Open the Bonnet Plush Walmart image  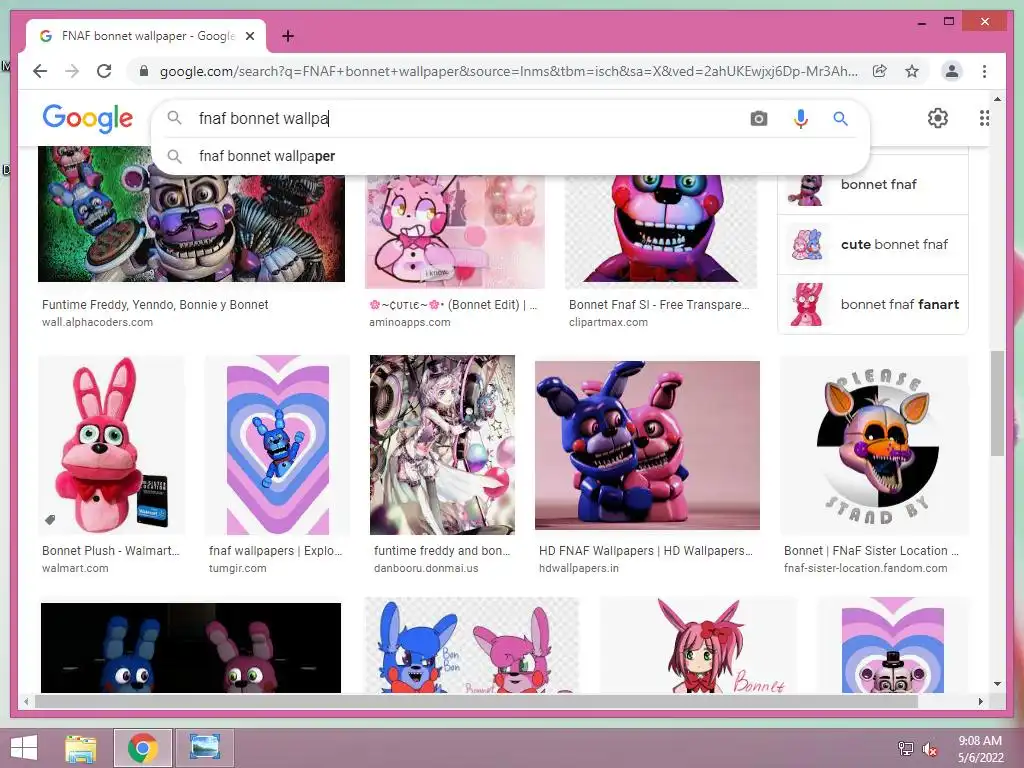click(111, 445)
